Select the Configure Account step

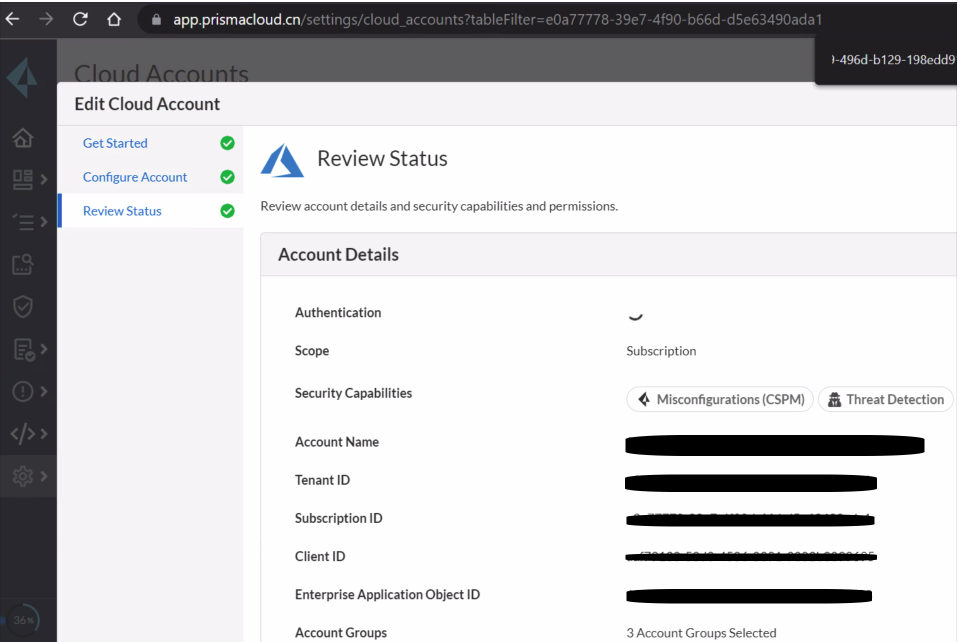(135, 177)
